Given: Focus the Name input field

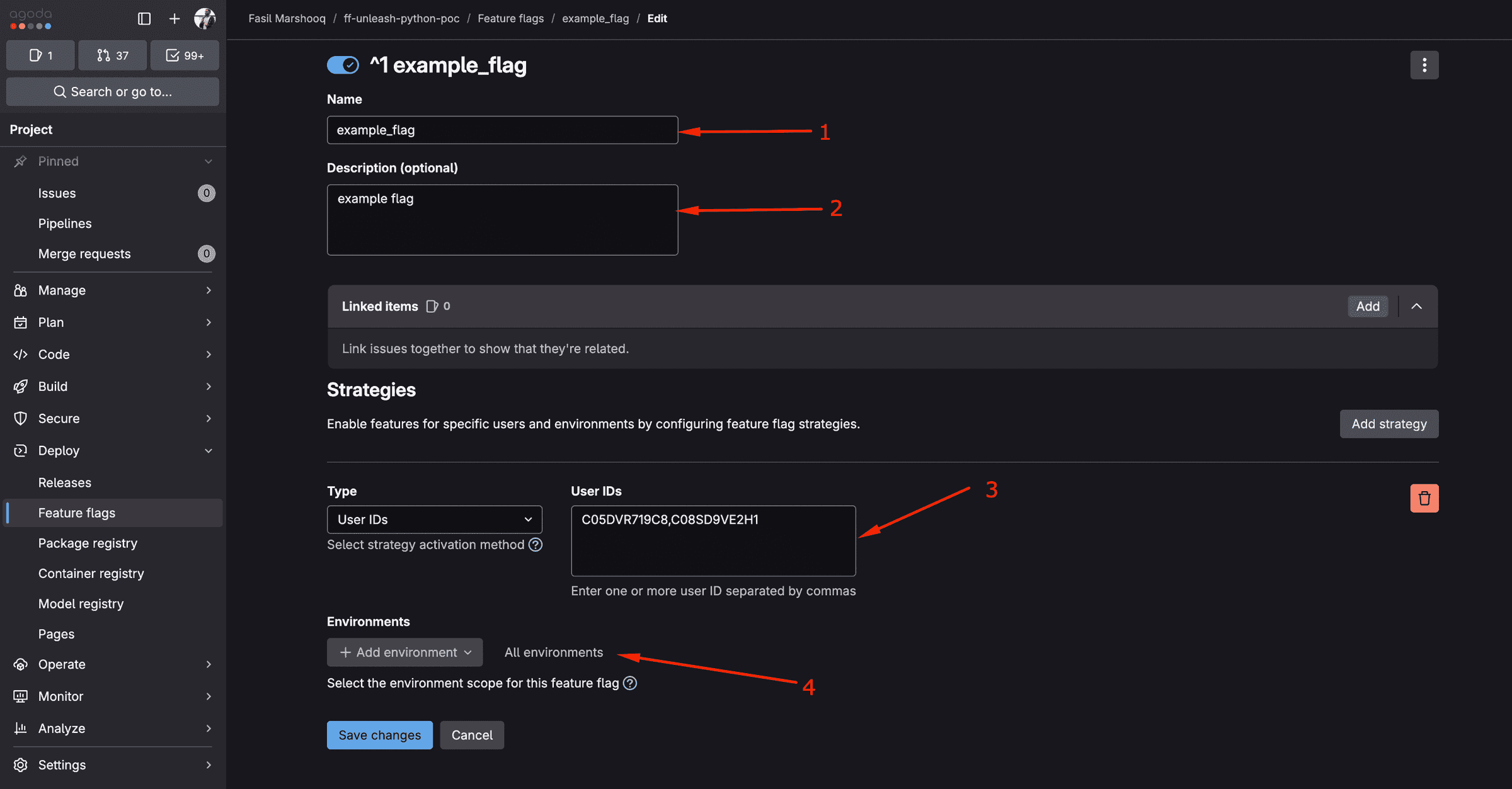Looking at the screenshot, I should pyautogui.click(x=503, y=130).
